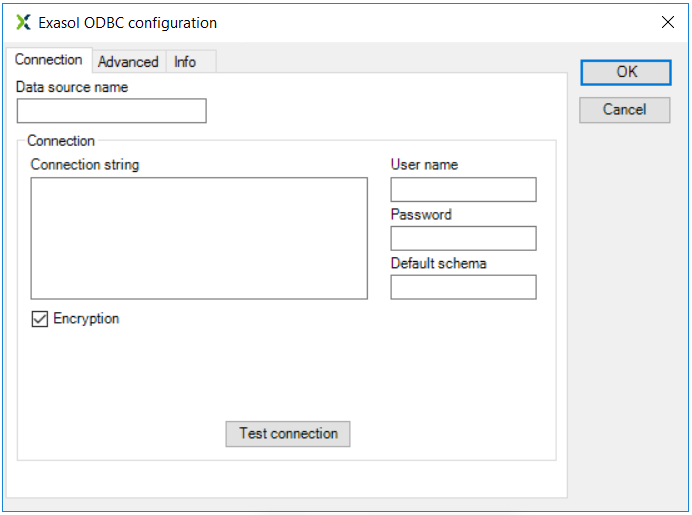Toggle the Encryption checkbox
The width and height of the screenshot is (692, 515).
tap(40, 319)
